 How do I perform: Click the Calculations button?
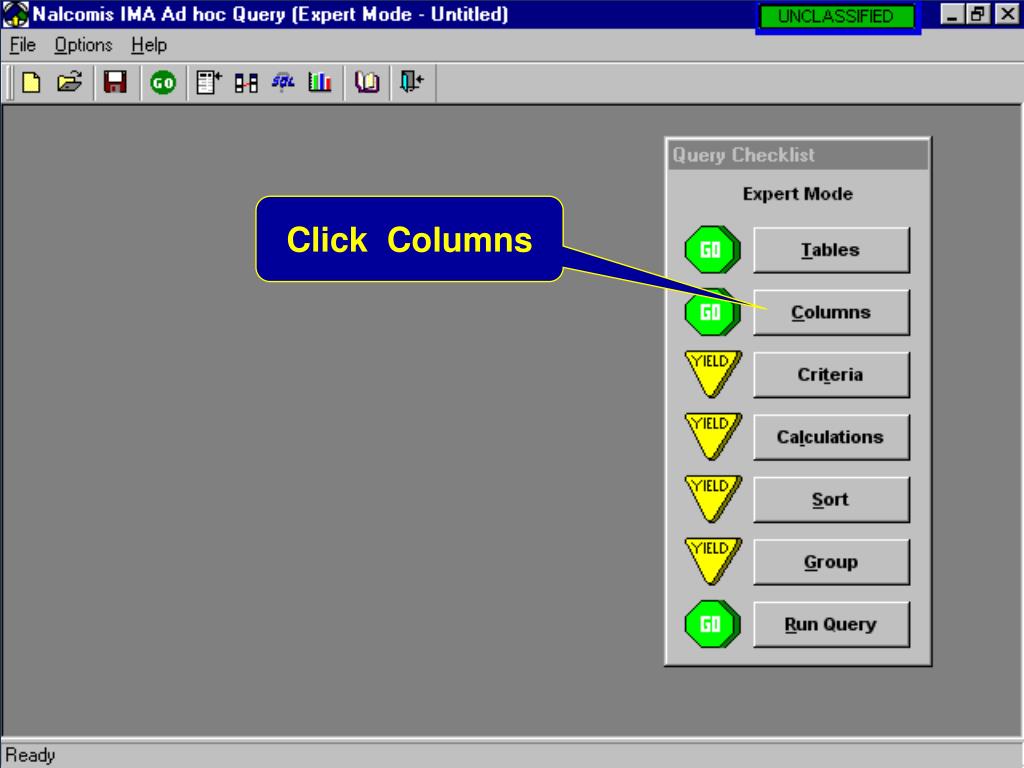click(x=831, y=437)
